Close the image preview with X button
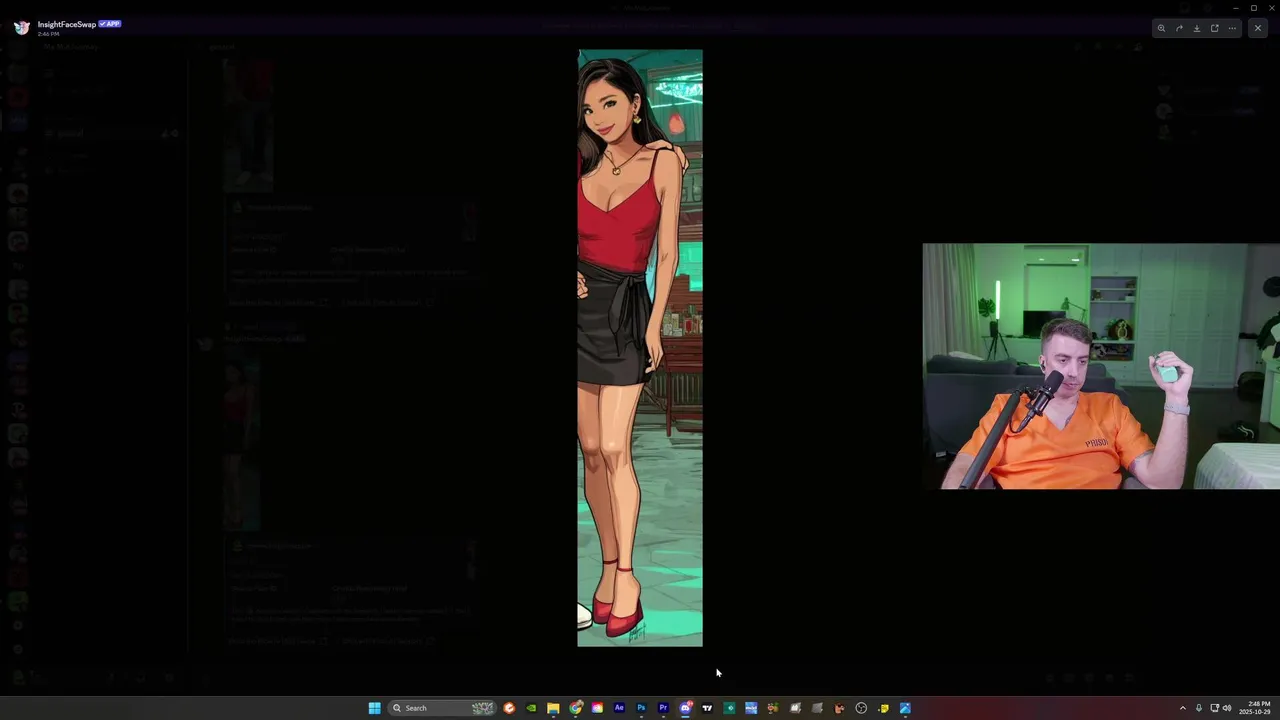Viewport: 1280px width, 720px height. 1258,28
